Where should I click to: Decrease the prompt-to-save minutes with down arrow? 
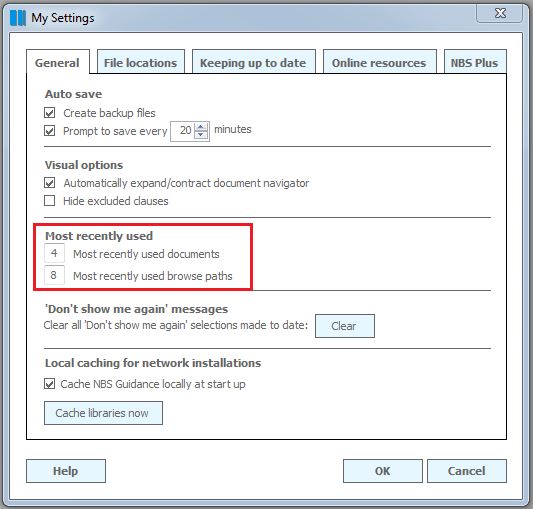click(x=201, y=135)
